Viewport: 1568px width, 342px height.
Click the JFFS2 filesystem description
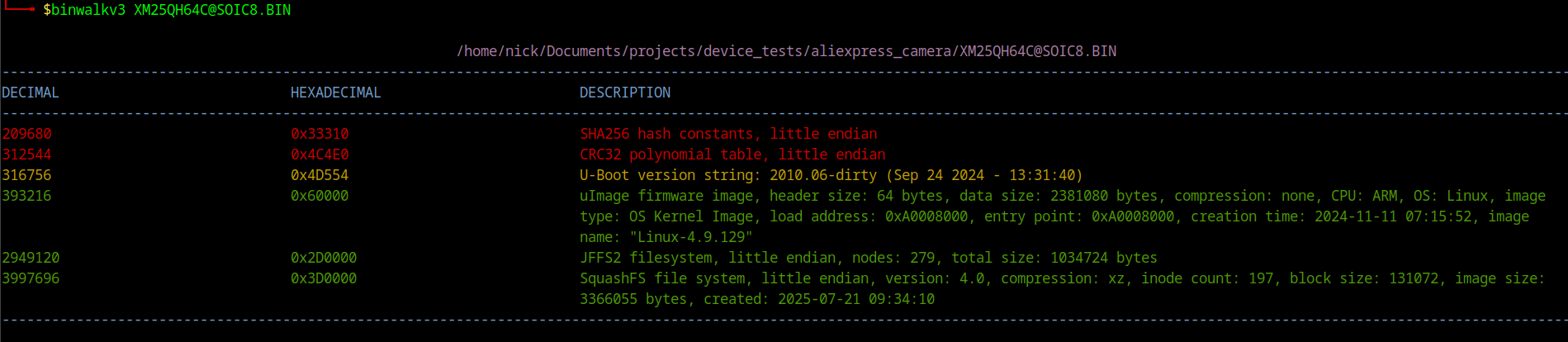point(868,258)
